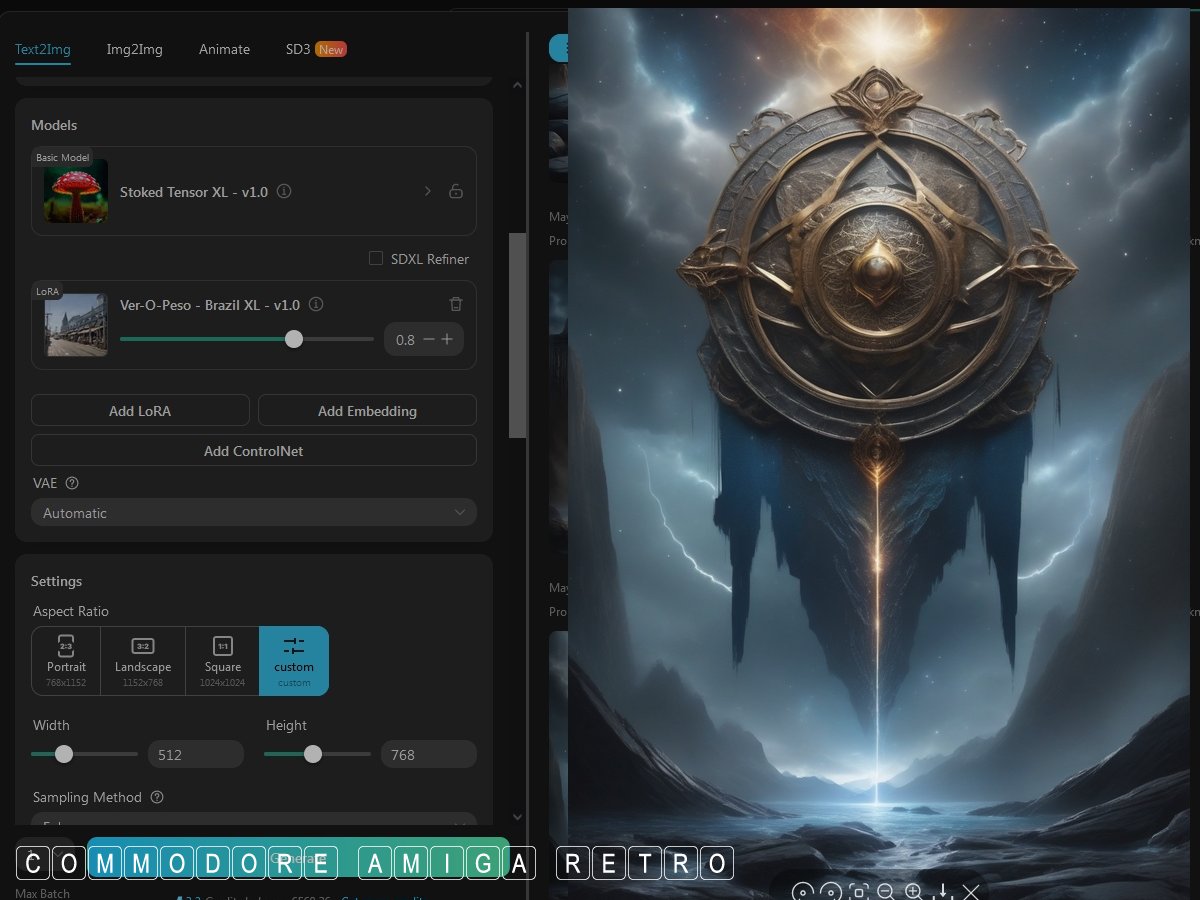Click the Add ControlNet button

pyautogui.click(x=254, y=450)
